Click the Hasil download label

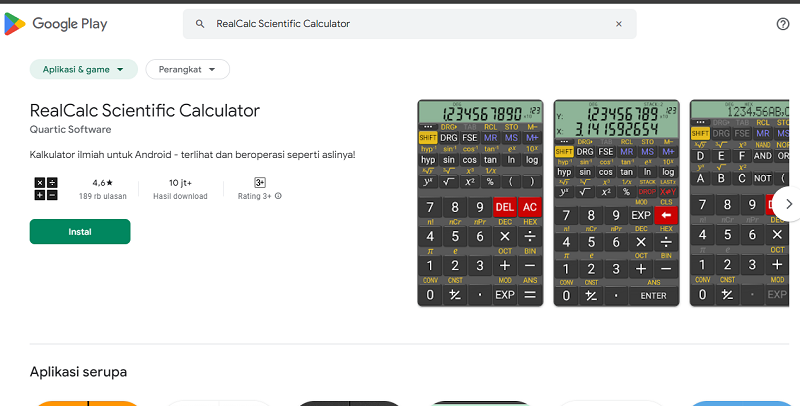point(180,196)
